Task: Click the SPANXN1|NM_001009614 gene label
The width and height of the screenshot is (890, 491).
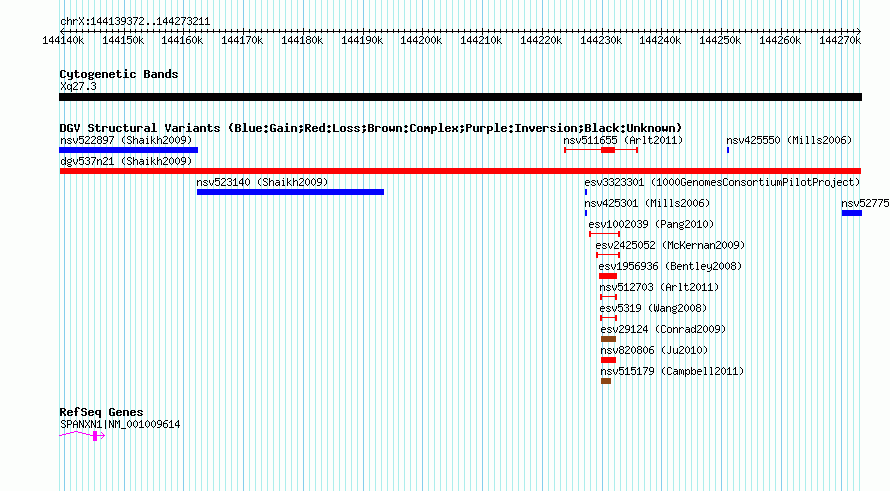Action: coord(120,424)
